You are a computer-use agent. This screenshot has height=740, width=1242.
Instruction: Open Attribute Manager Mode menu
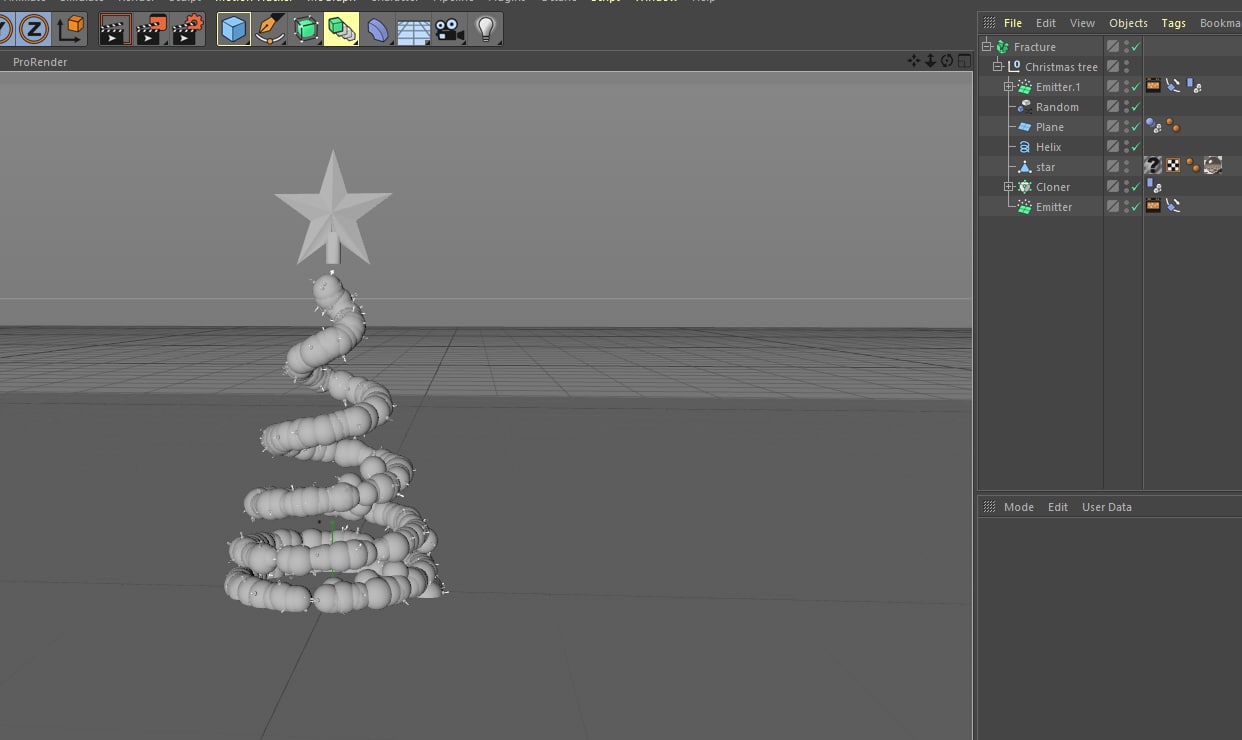click(x=1019, y=507)
